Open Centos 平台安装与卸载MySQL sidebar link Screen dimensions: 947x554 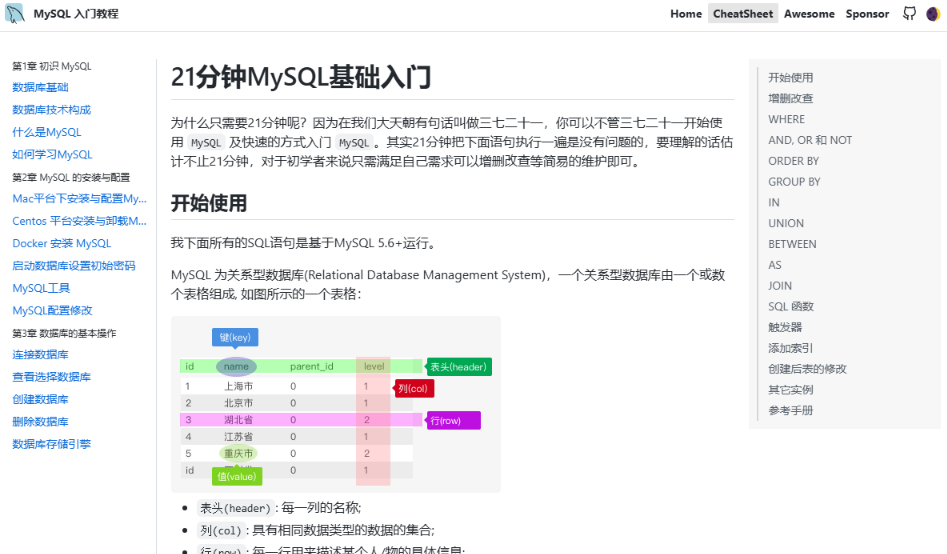79,221
